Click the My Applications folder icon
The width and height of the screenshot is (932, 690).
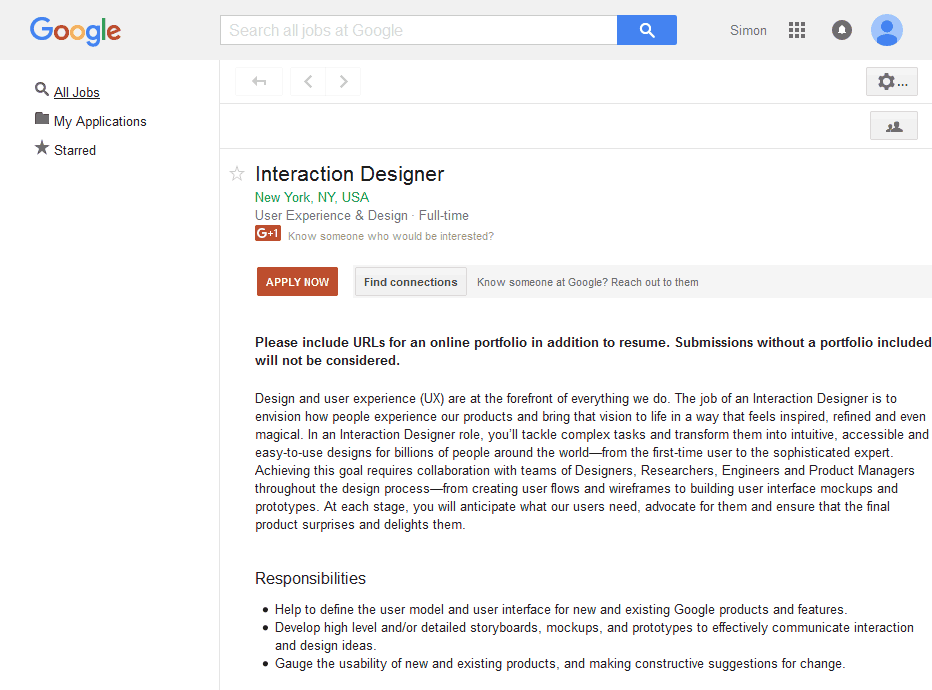(x=42, y=118)
